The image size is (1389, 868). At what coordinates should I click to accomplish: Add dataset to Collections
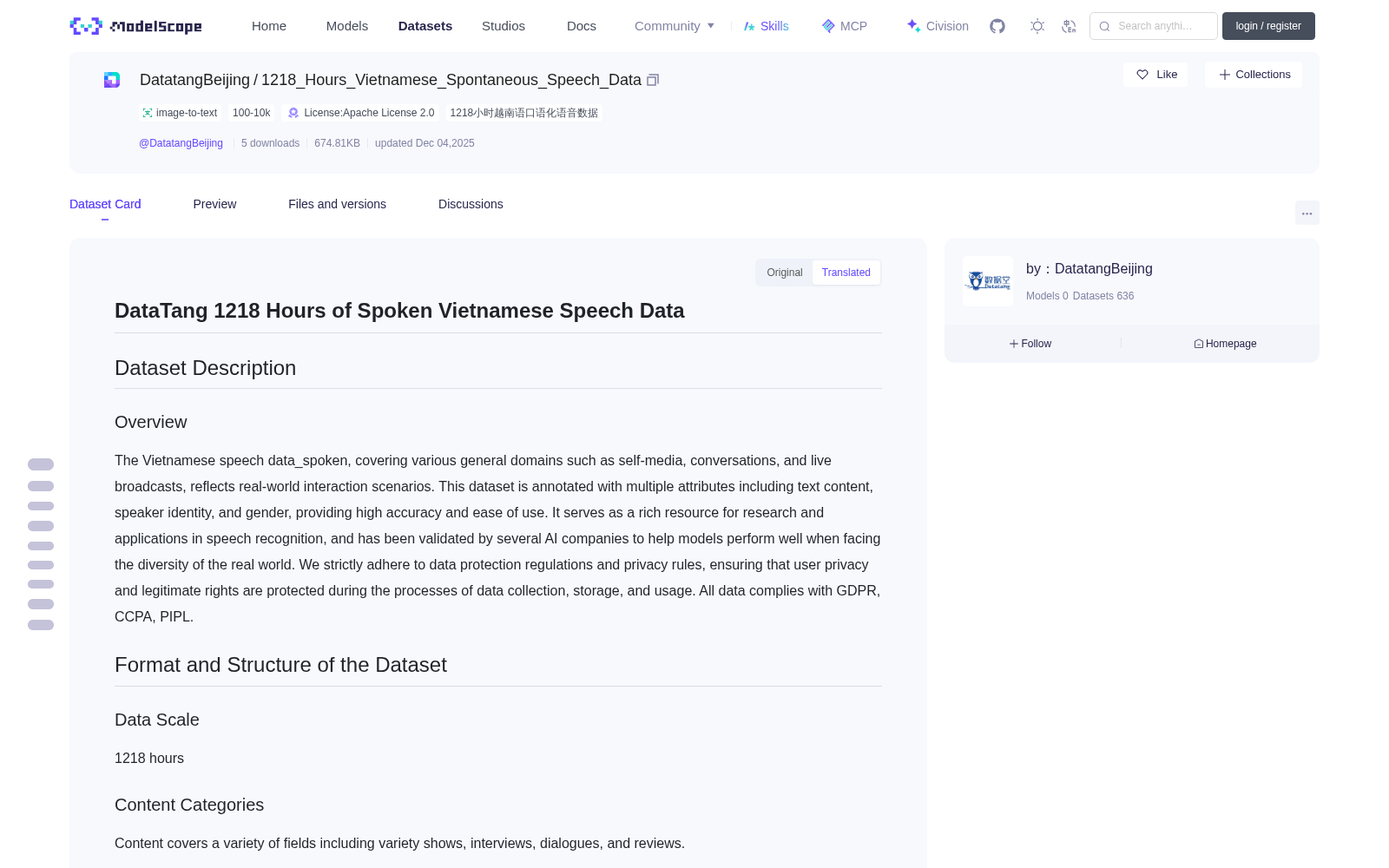[x=1254, y=75]
